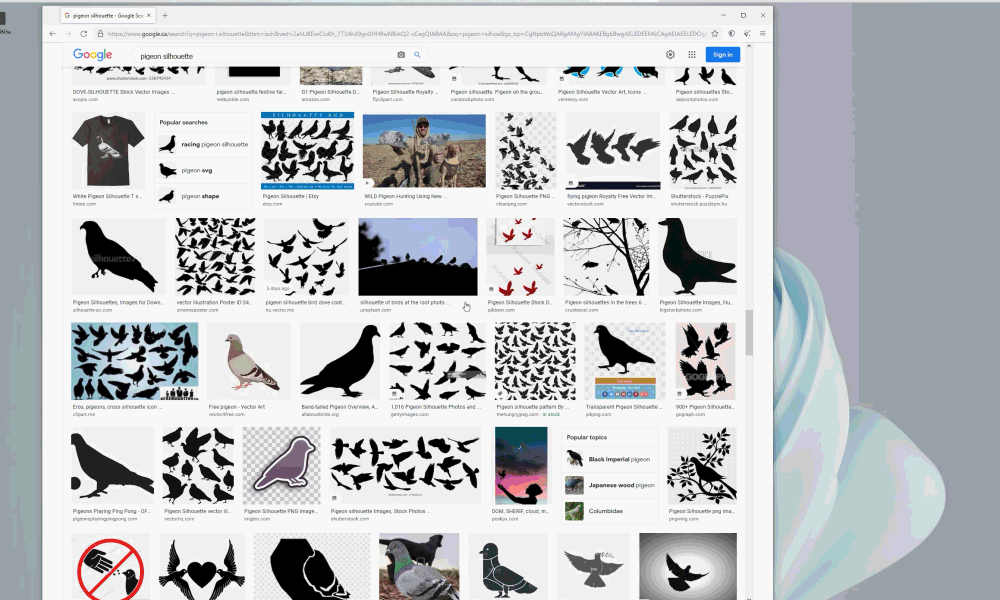Open the shield protection icon in the toolbar
The image size is (1000, 600).
pyautogui.click(x=732, y=34)
